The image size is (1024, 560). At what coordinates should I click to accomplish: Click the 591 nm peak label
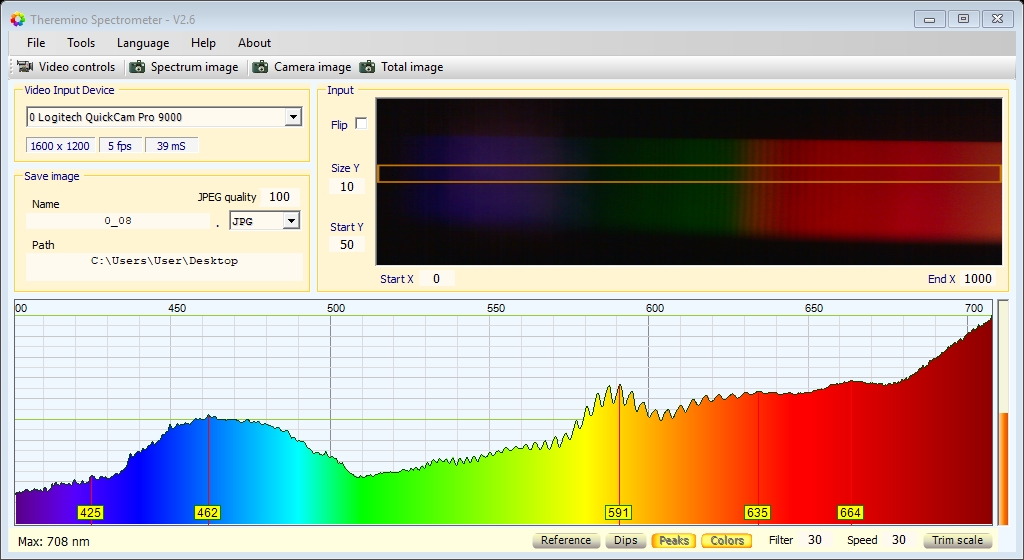click(619, 513)
